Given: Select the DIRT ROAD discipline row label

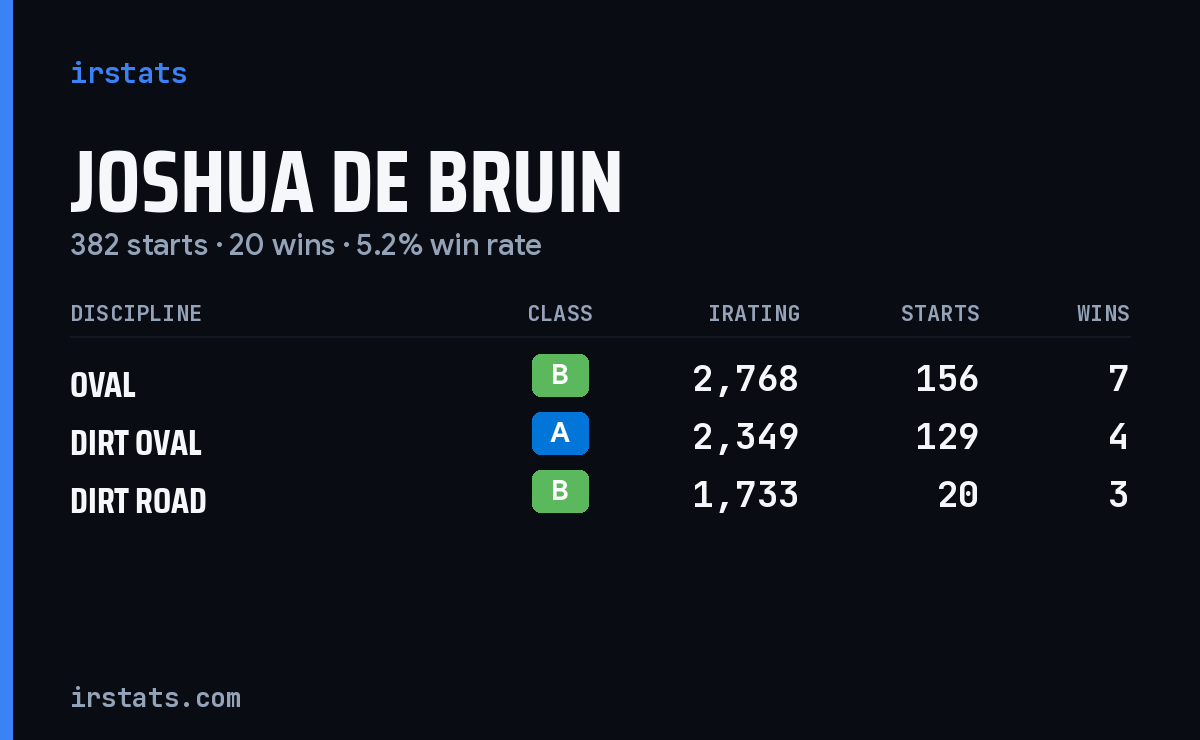Looking at the screenshot, I should tap(138, 501).
